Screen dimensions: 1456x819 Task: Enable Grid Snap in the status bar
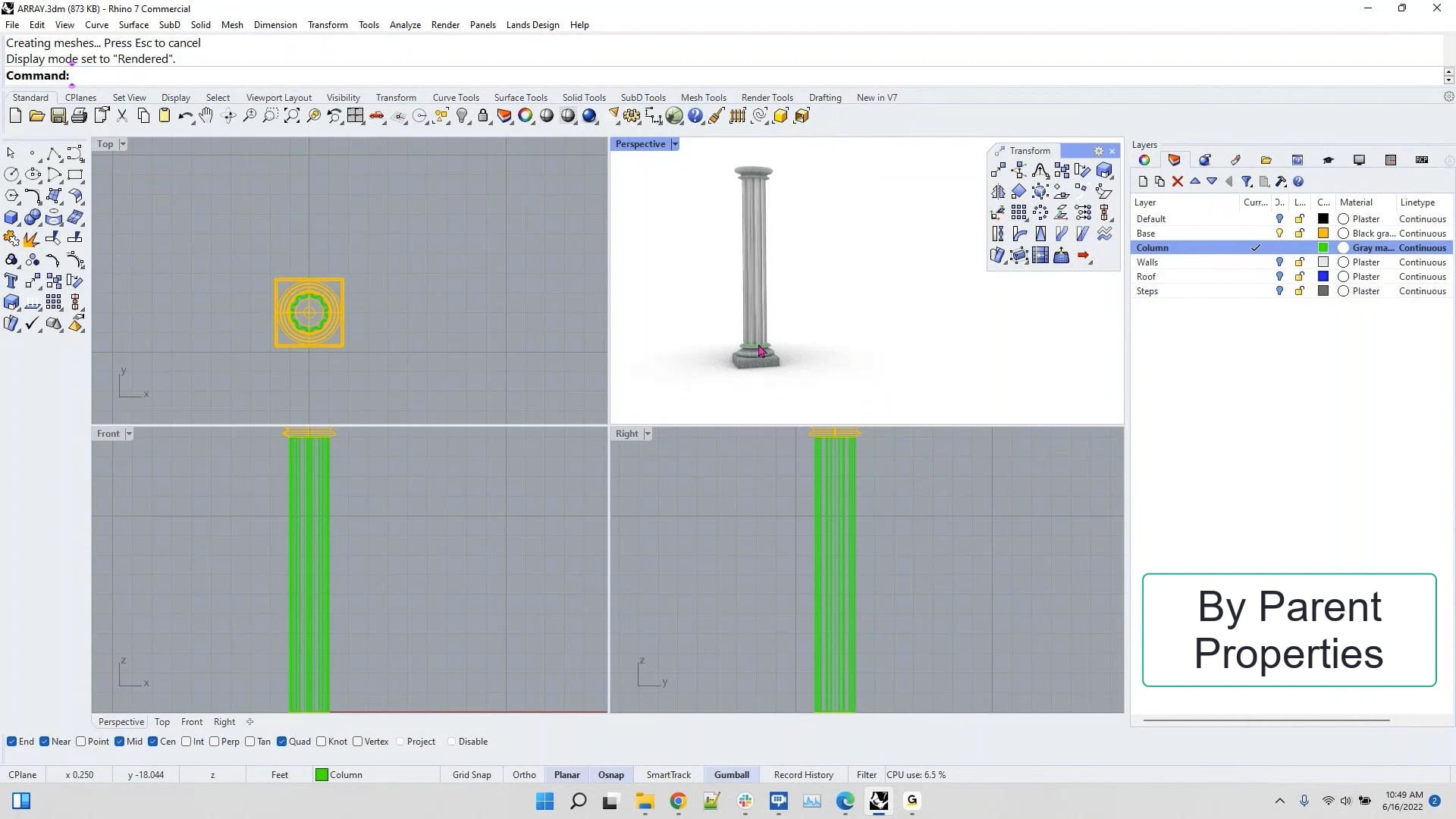(471, 774)
